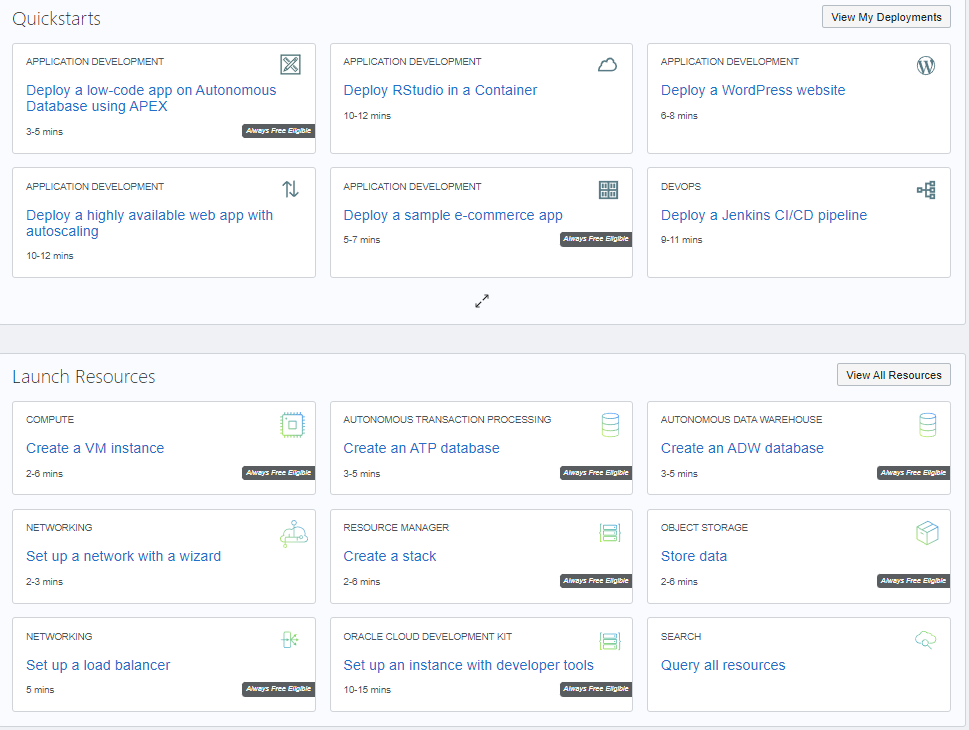Click Always Free Eligible badge on ATP card
This screenshot has height=730, width=969.
click(596, 473)
